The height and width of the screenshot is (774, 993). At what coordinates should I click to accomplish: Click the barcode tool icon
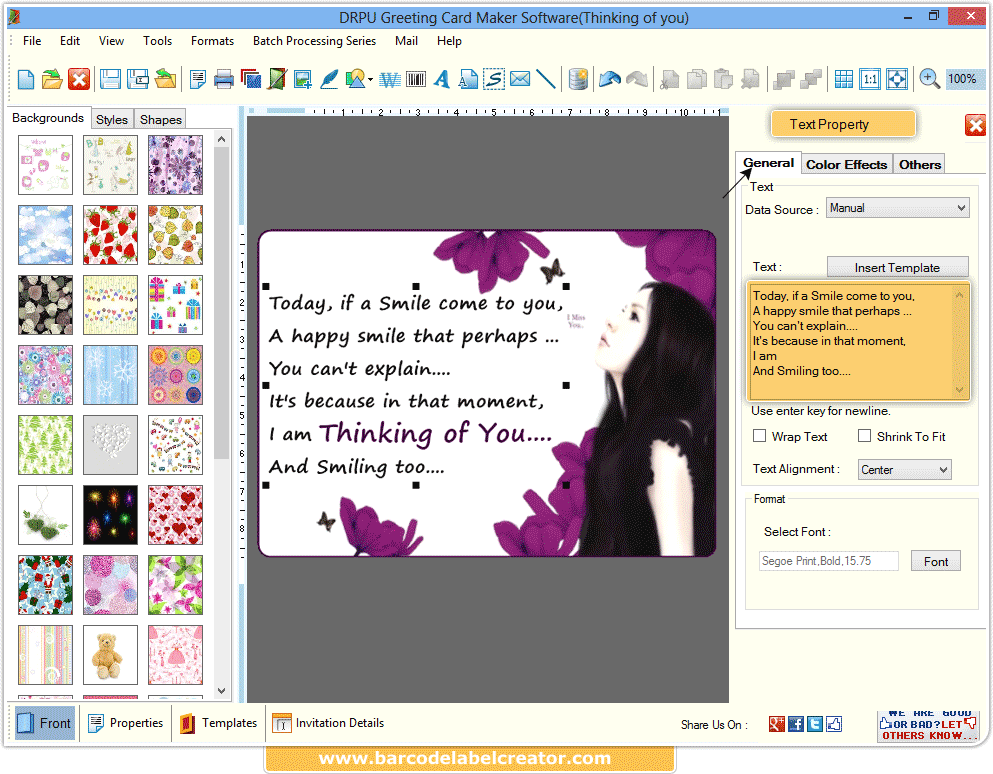click(415, 78)
